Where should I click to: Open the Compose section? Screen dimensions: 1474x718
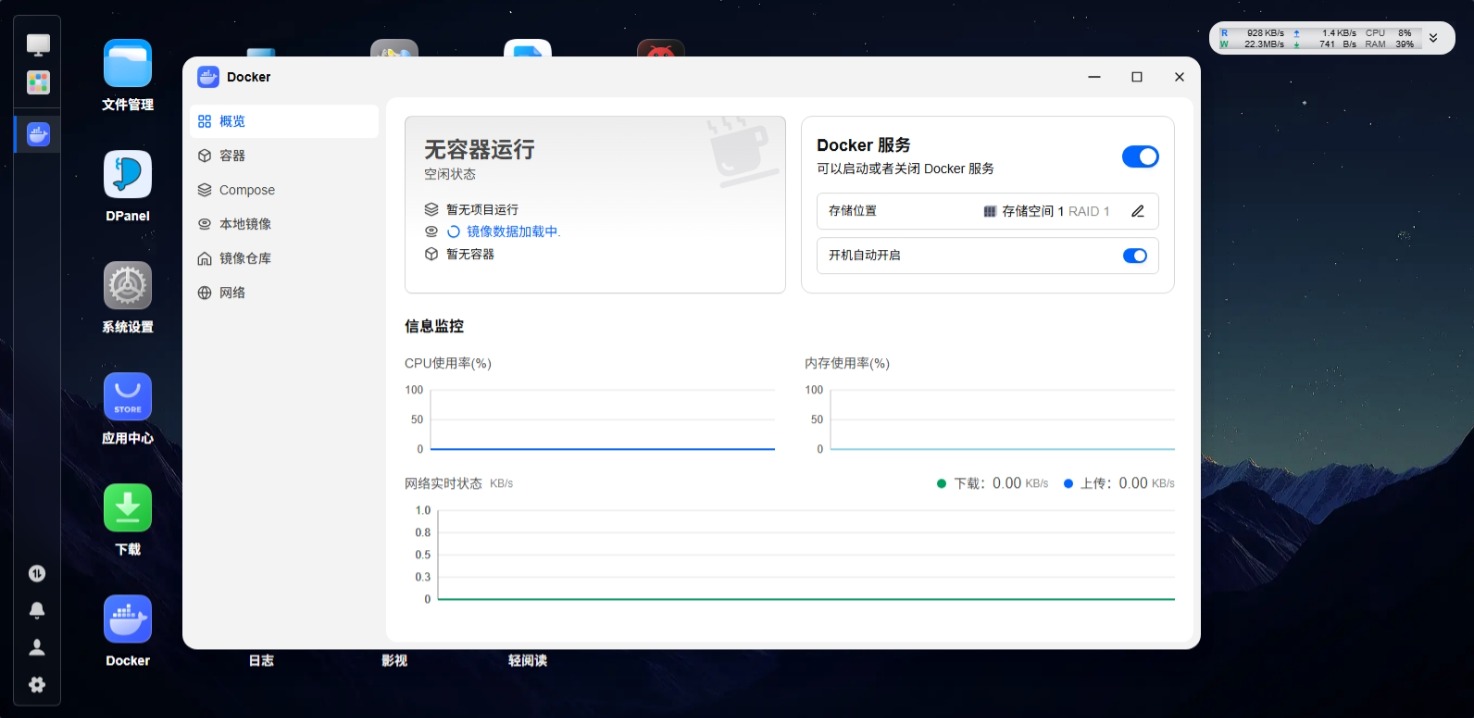284,190
